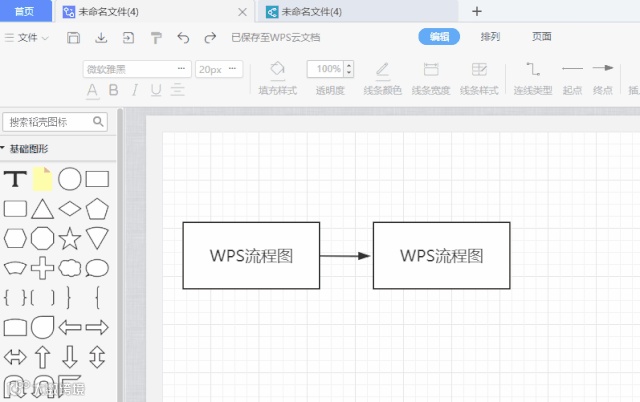This screenshot has height=402, width=640.
Task: Open 连线类型 connector type options
Action: pyautogui.click(x=533, y=78)
